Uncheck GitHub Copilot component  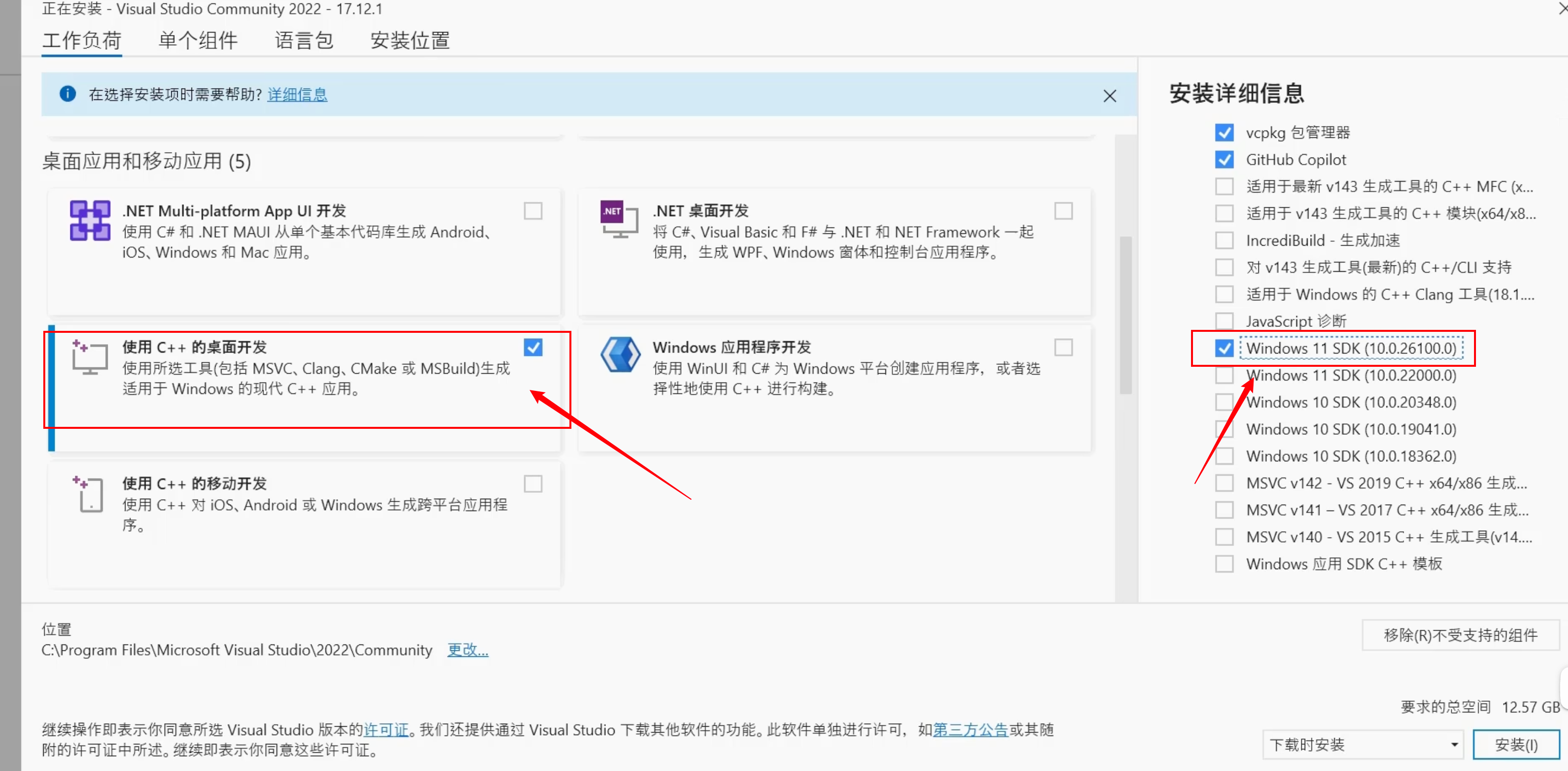[1224, 159]
